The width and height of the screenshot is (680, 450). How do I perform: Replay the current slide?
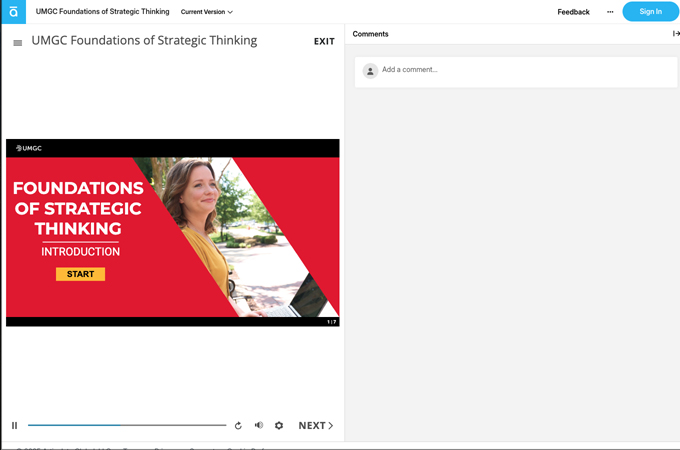[238, 426]
